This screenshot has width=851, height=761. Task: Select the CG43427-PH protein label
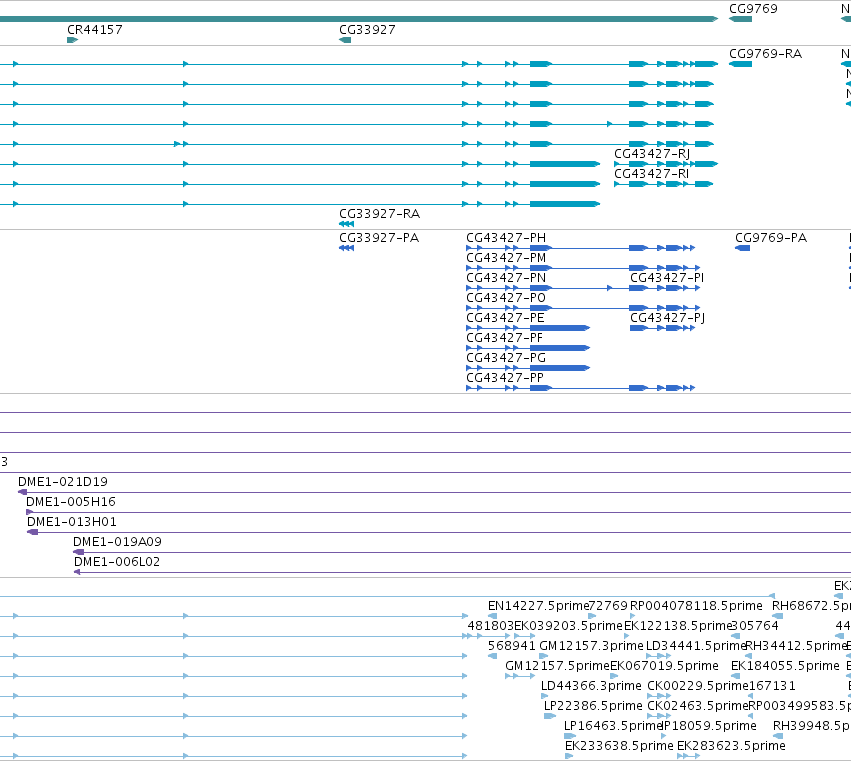click(x=506, y=238)
